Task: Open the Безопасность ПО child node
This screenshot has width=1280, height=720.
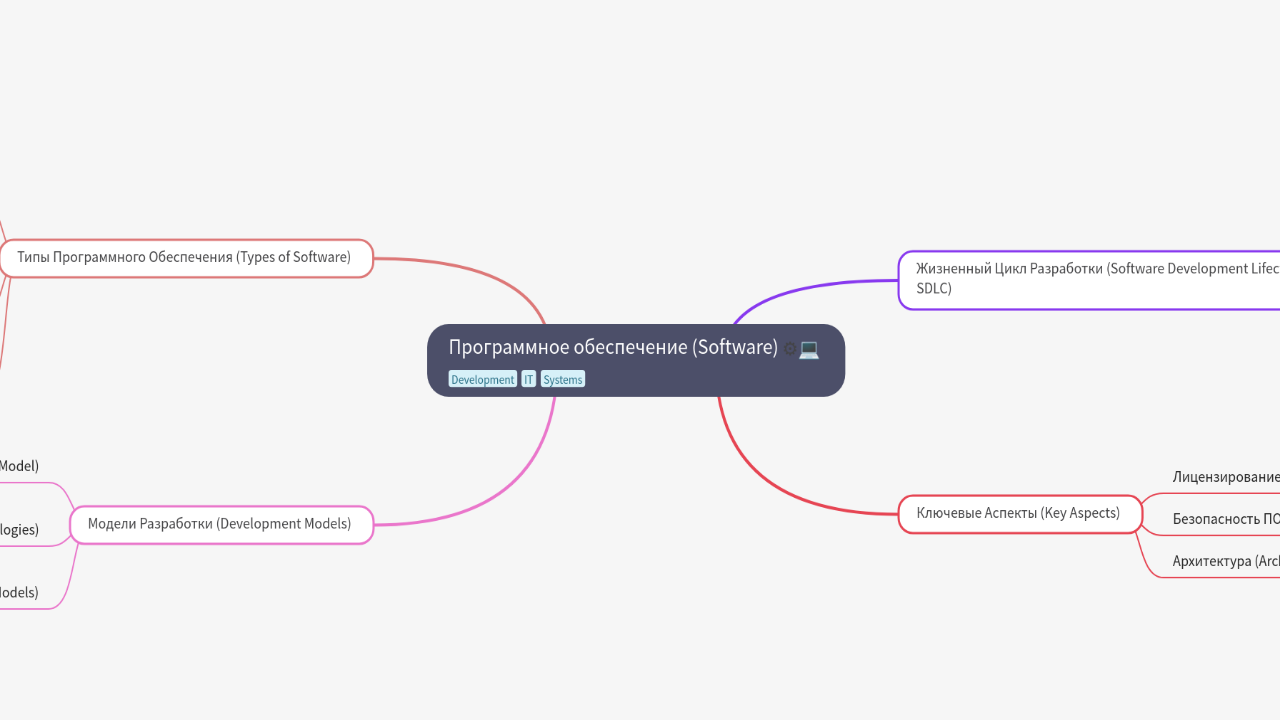Action: click(x=1225, y=519)
